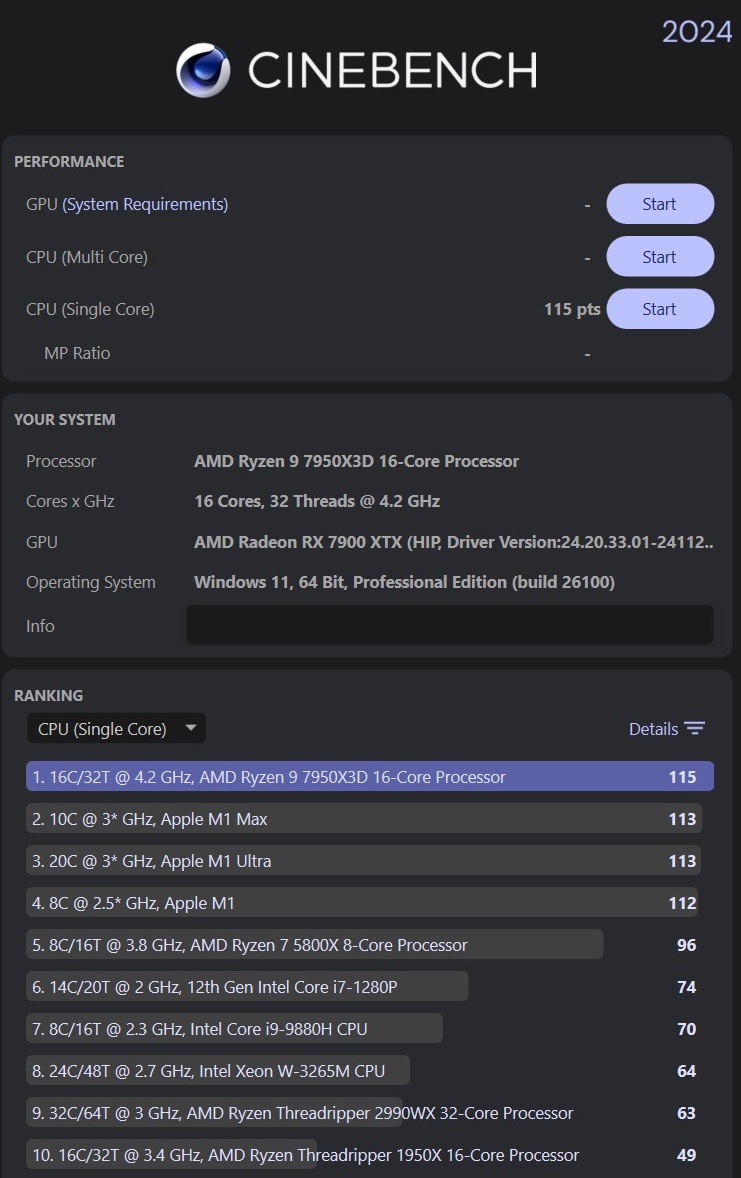Start the GPU benchmark

659,204
